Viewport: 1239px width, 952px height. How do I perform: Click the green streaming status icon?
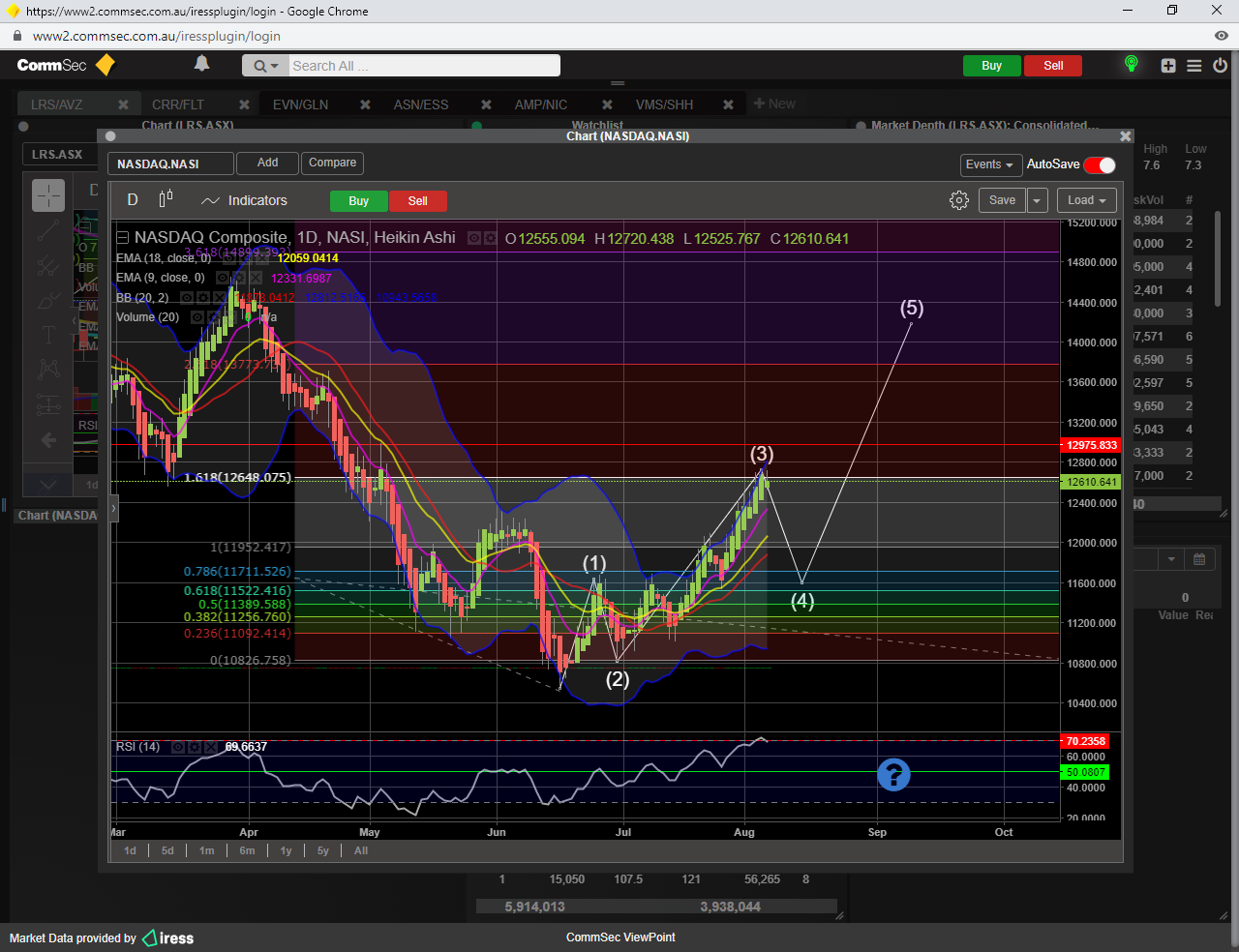(x=1131, y=65)
